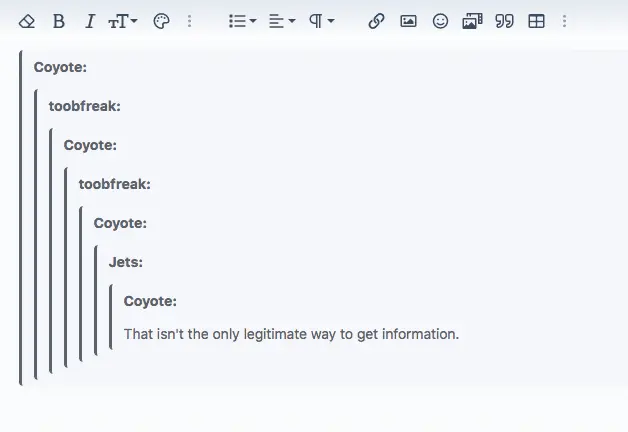
Task: Open the paragraph format dropdown
Action: 322,21
